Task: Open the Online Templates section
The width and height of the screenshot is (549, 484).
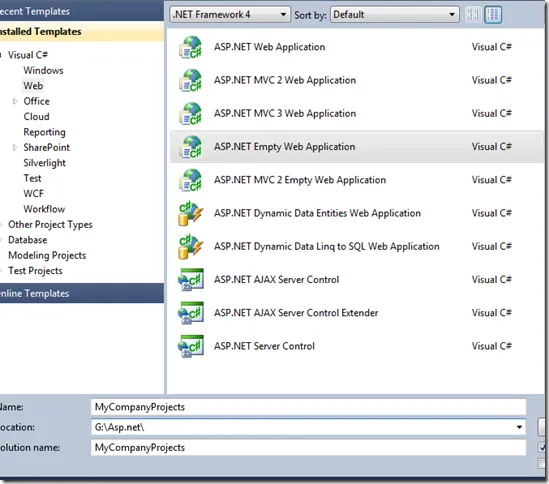Action: click(x=81, y=293)
